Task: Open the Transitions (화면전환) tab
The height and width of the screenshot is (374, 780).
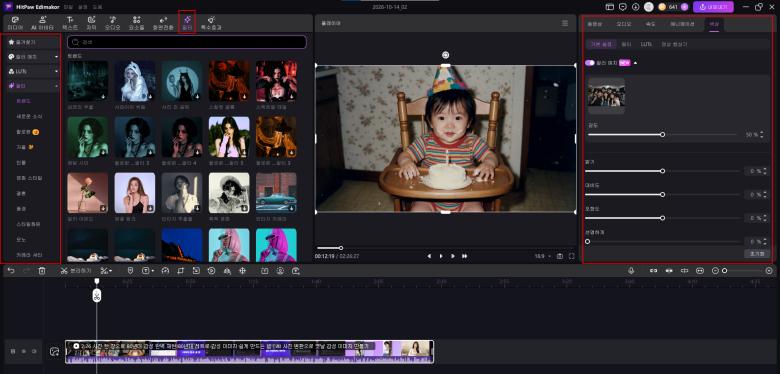Action: click(163, 23)
